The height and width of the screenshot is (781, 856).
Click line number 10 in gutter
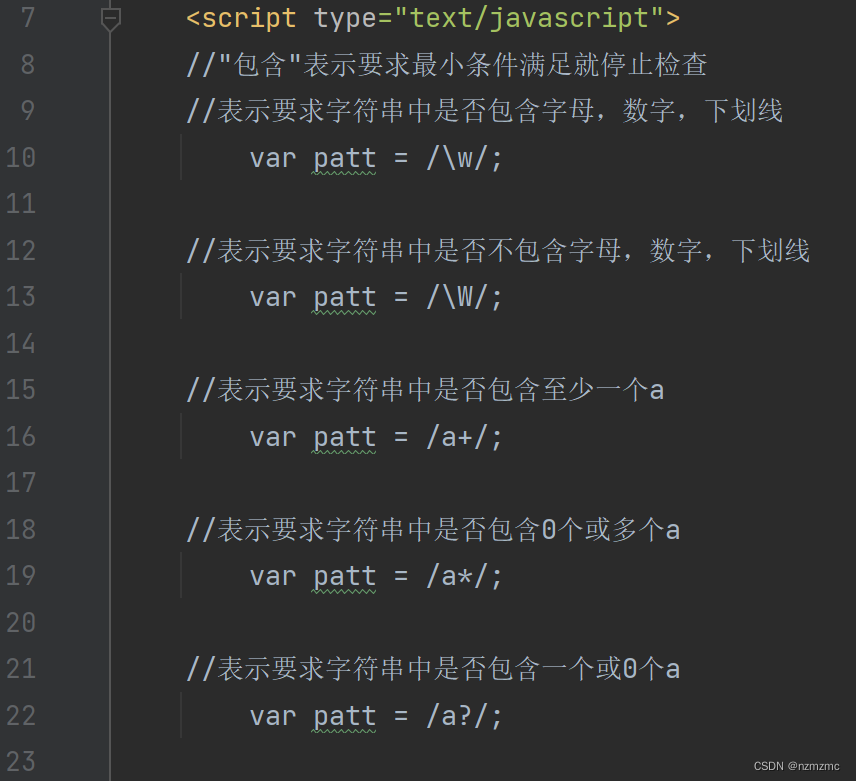click(x=21, y=158)
